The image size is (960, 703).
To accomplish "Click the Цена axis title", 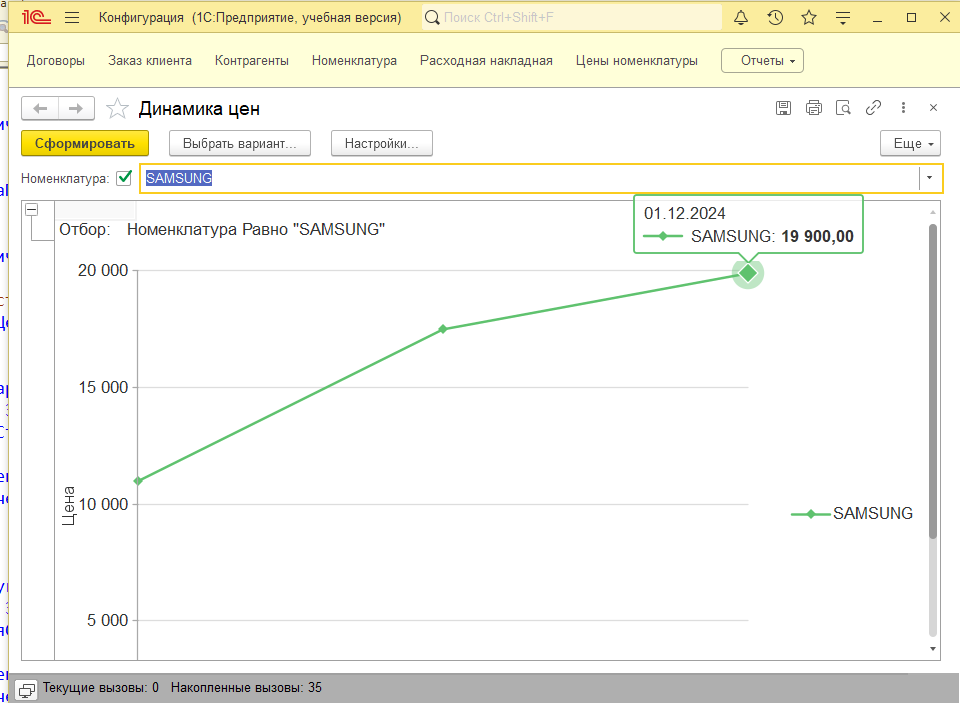I will pos(68,506).
